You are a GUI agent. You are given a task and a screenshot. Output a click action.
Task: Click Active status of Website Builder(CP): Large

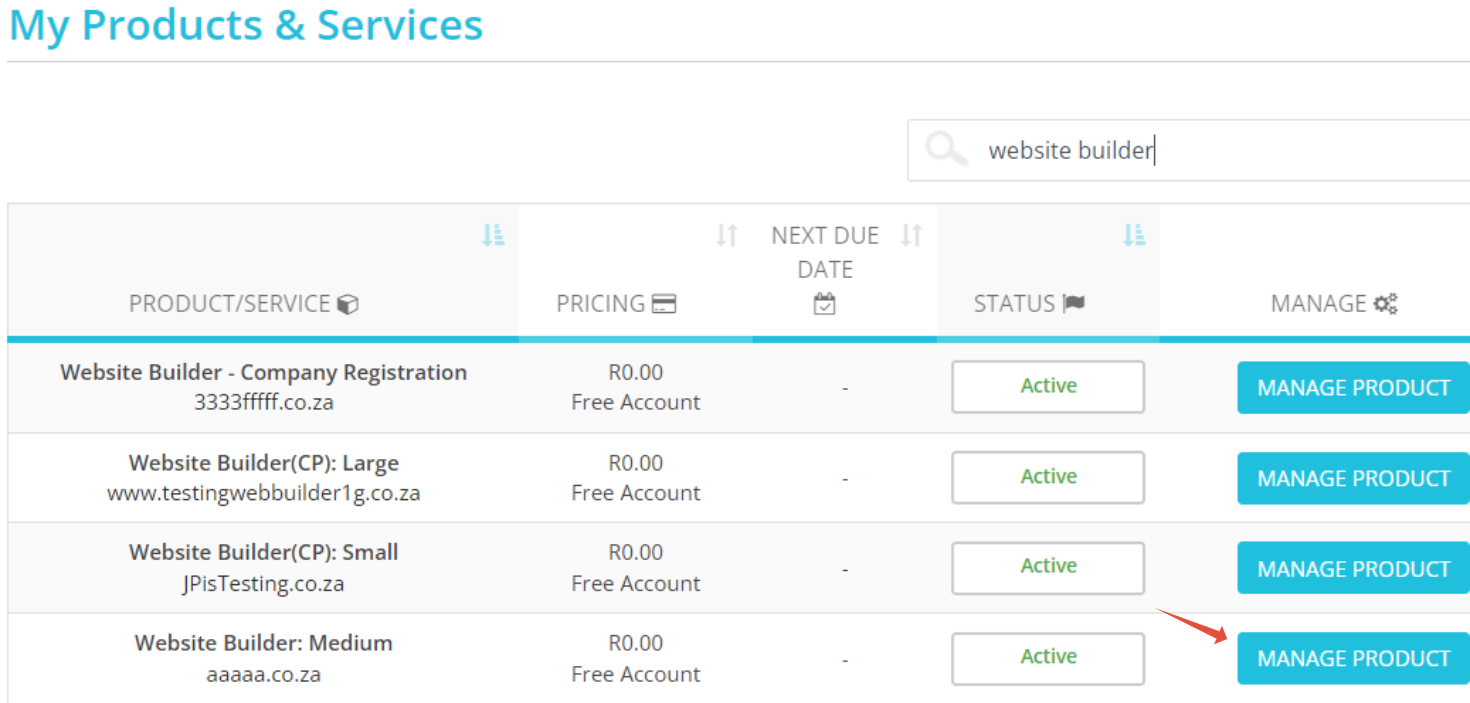pos(1048,477)
